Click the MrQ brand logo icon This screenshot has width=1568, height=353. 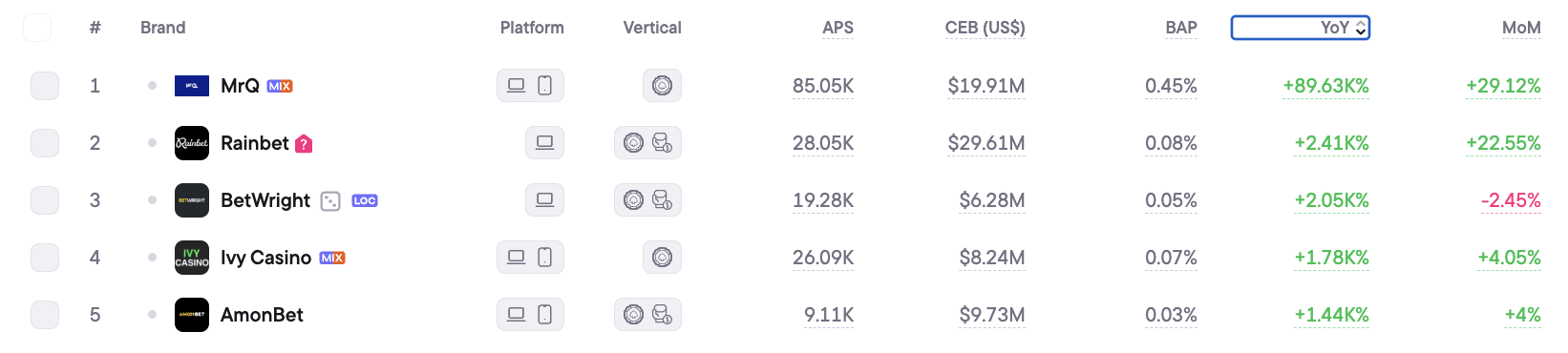[192, 86]
